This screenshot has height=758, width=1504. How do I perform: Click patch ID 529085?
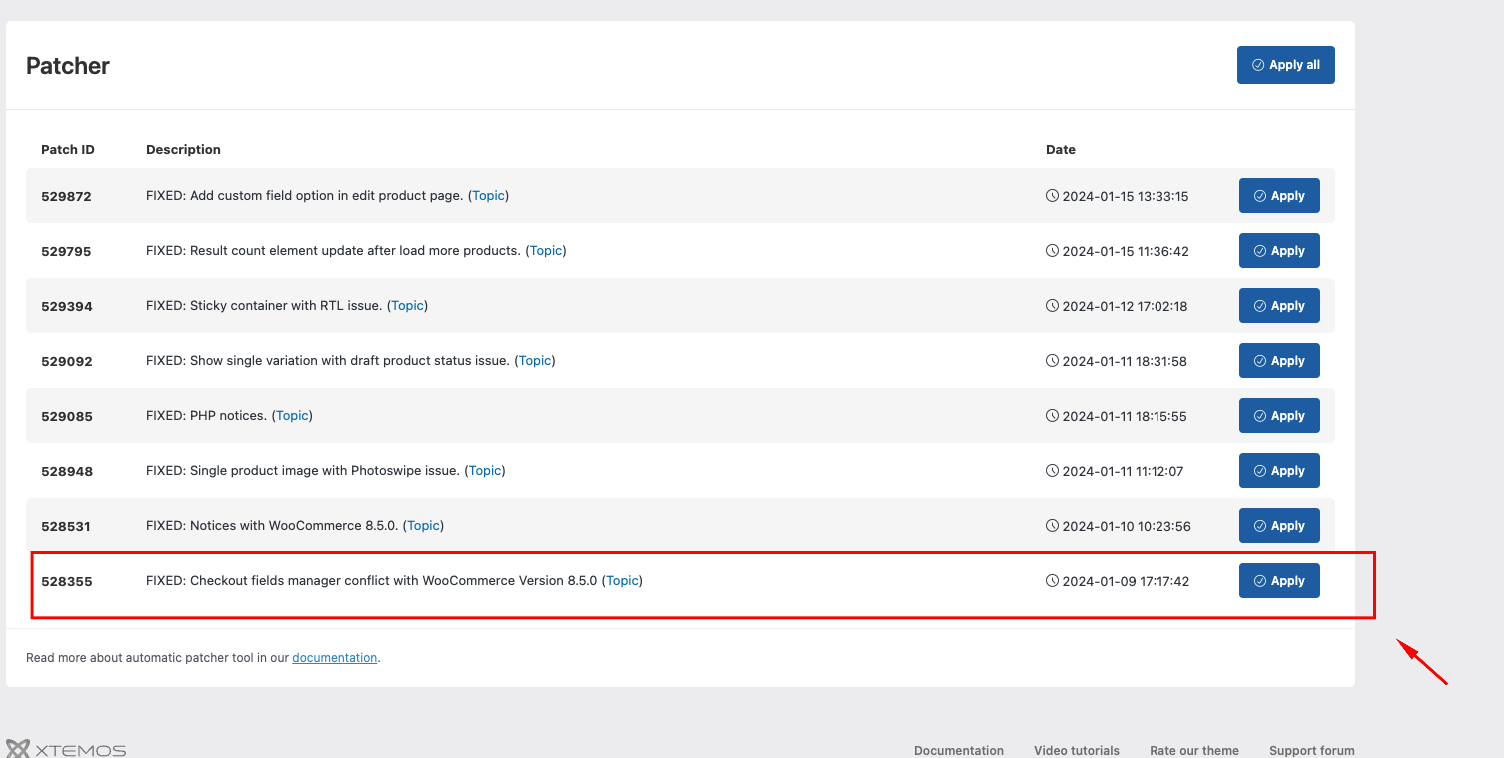(66, 417)
